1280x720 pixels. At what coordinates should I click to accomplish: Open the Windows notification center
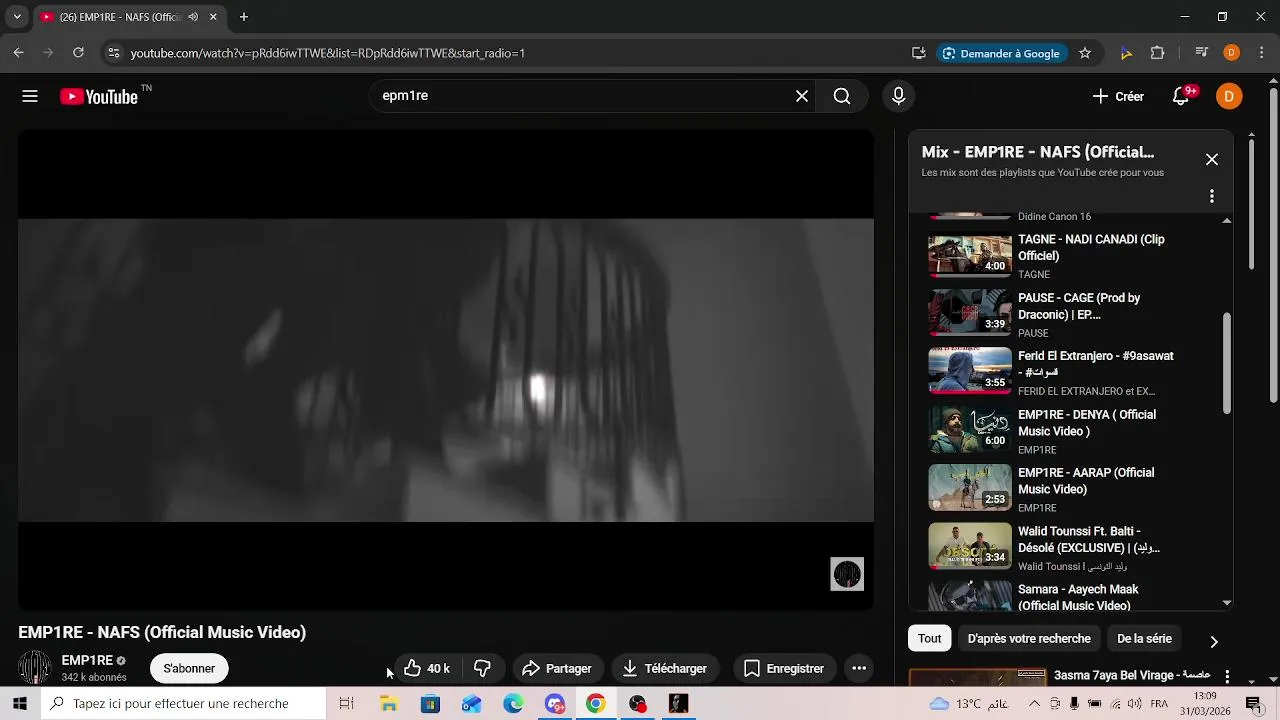point(1254,704)
